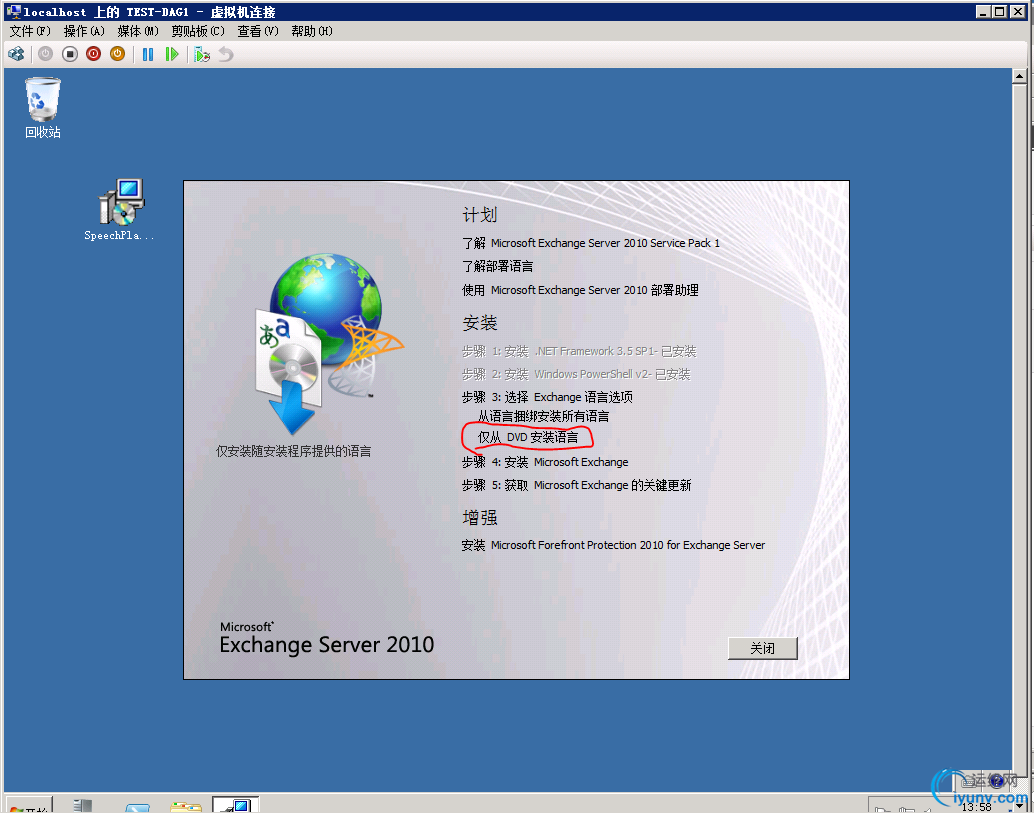This screenshot has height=814, width=1034.
Task: Open the 媒体(M) menu
Action: pyautogui.click(x=138, y=31)
